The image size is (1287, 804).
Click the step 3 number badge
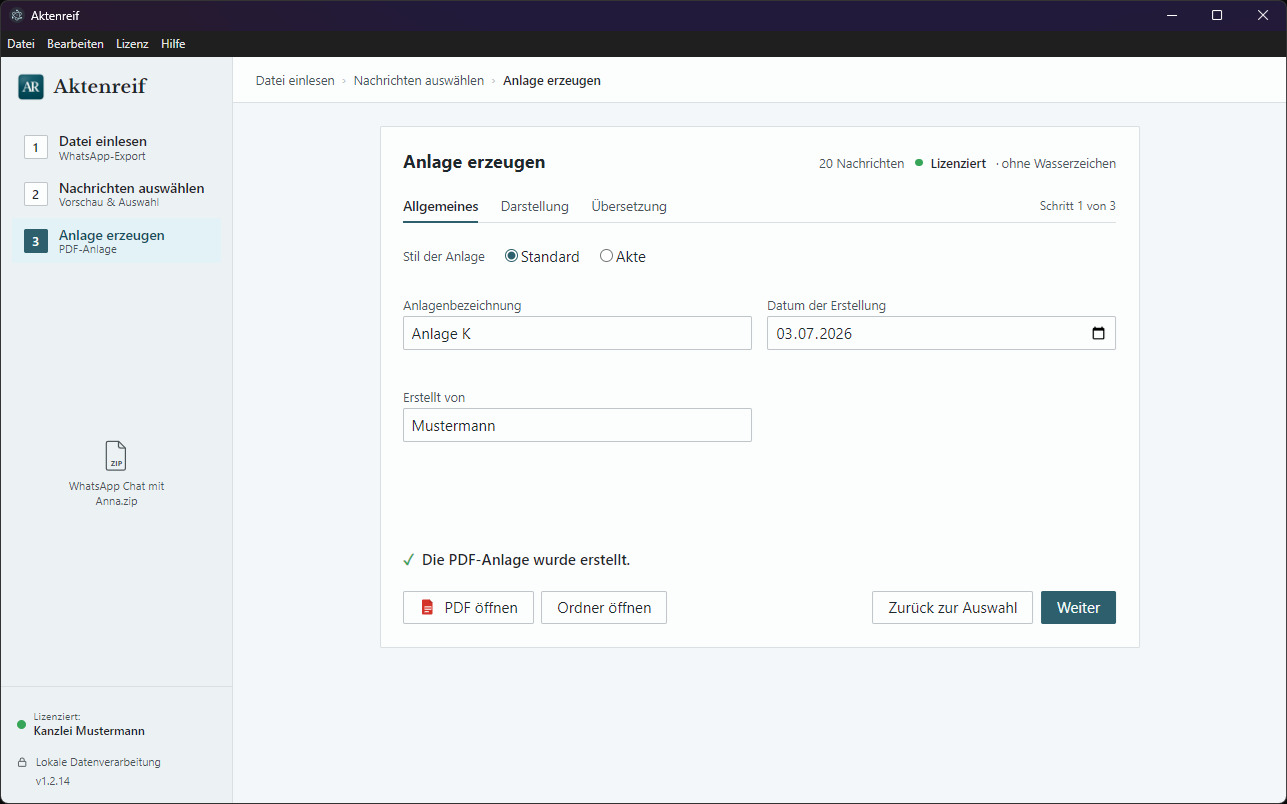point(36,241)
